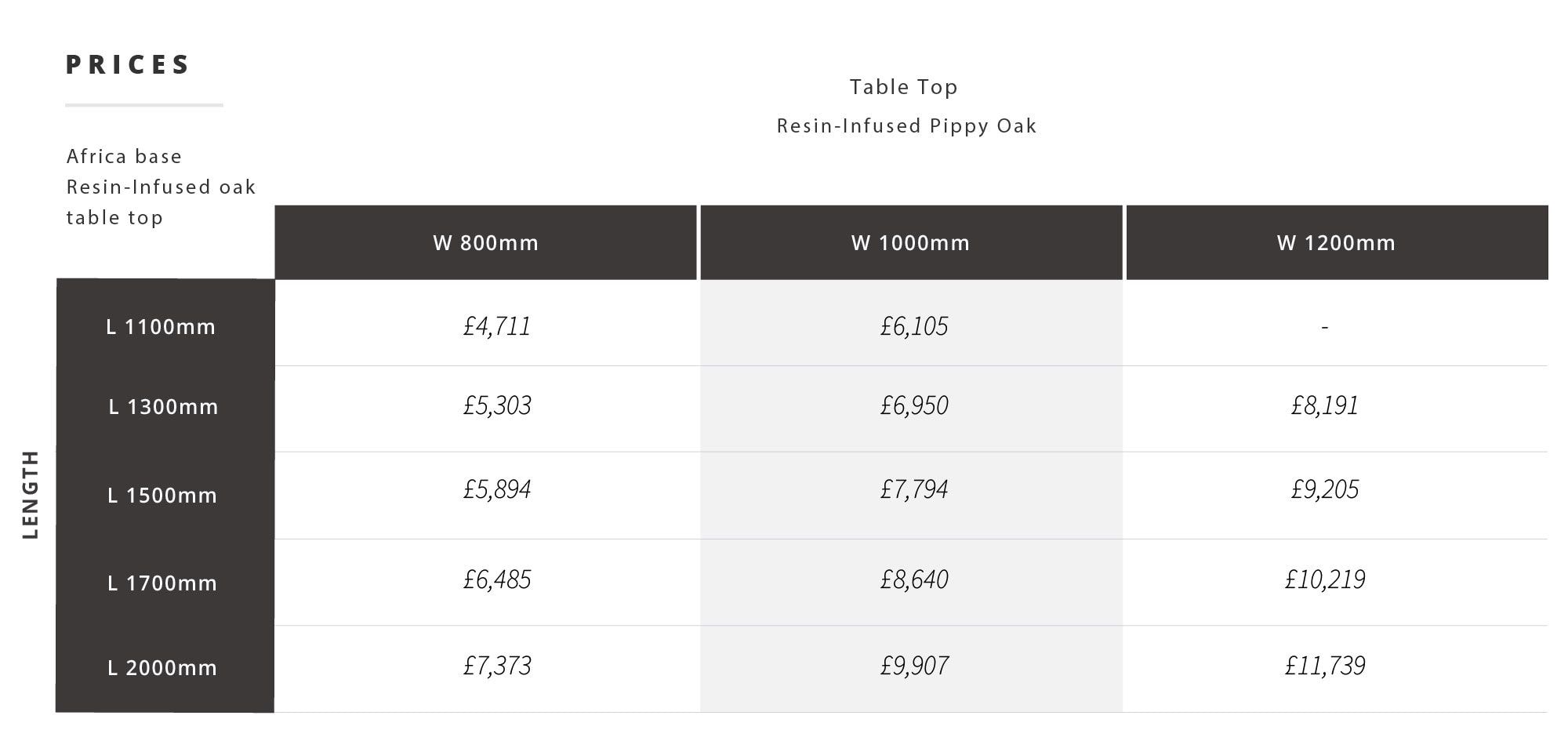Click the L 1500mm row header
Image resolution: width=1568 pixels, height=730 pixels.
162,496
